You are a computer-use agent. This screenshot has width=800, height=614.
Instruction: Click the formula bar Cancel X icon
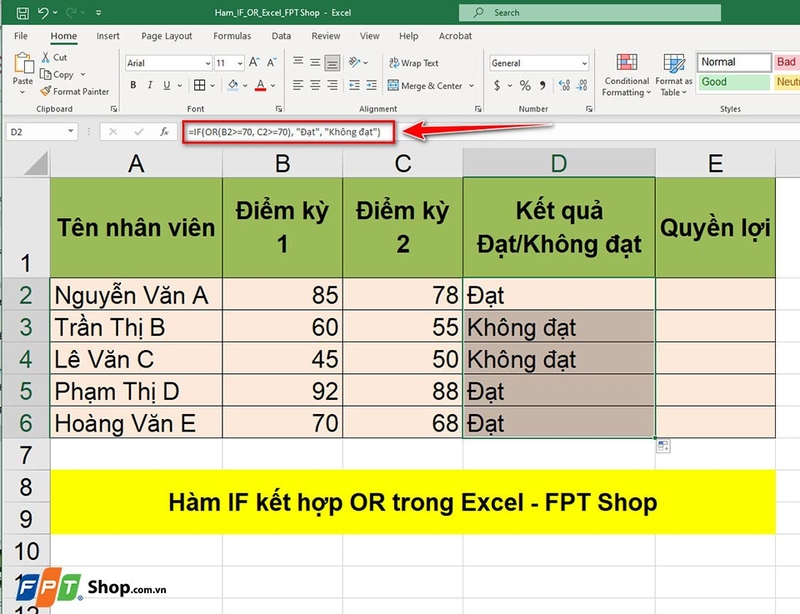point(113,132)
